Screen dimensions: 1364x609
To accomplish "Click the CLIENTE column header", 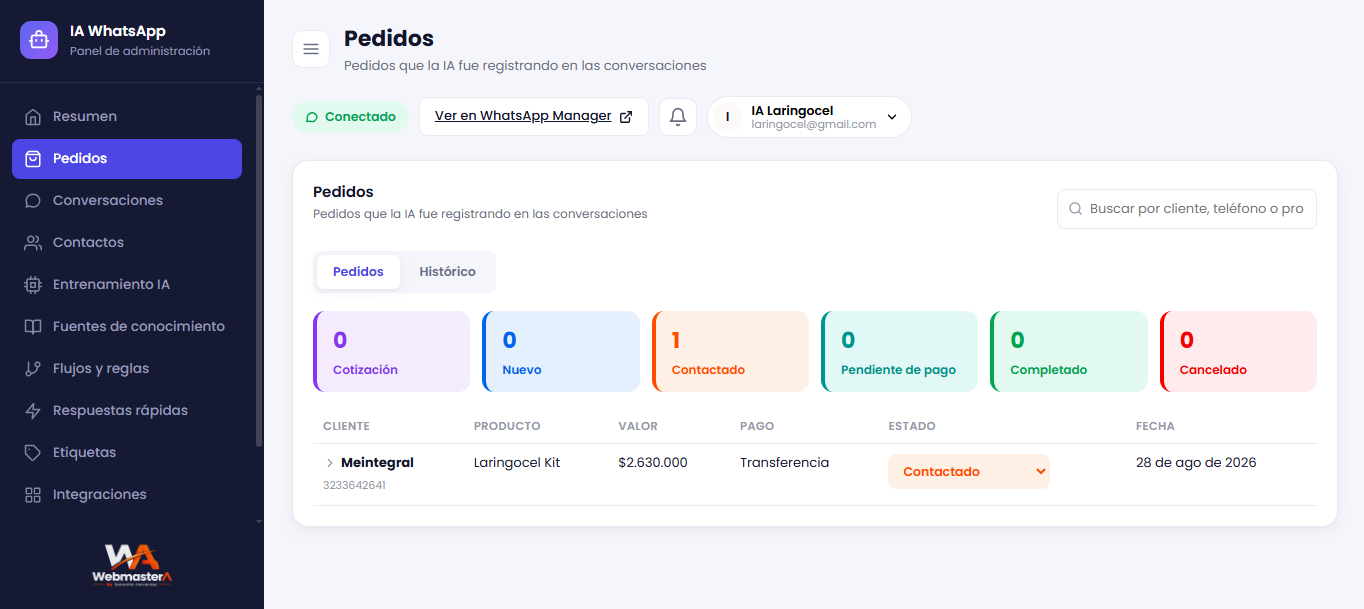I will pyautogui.click(x=346, y=426).
